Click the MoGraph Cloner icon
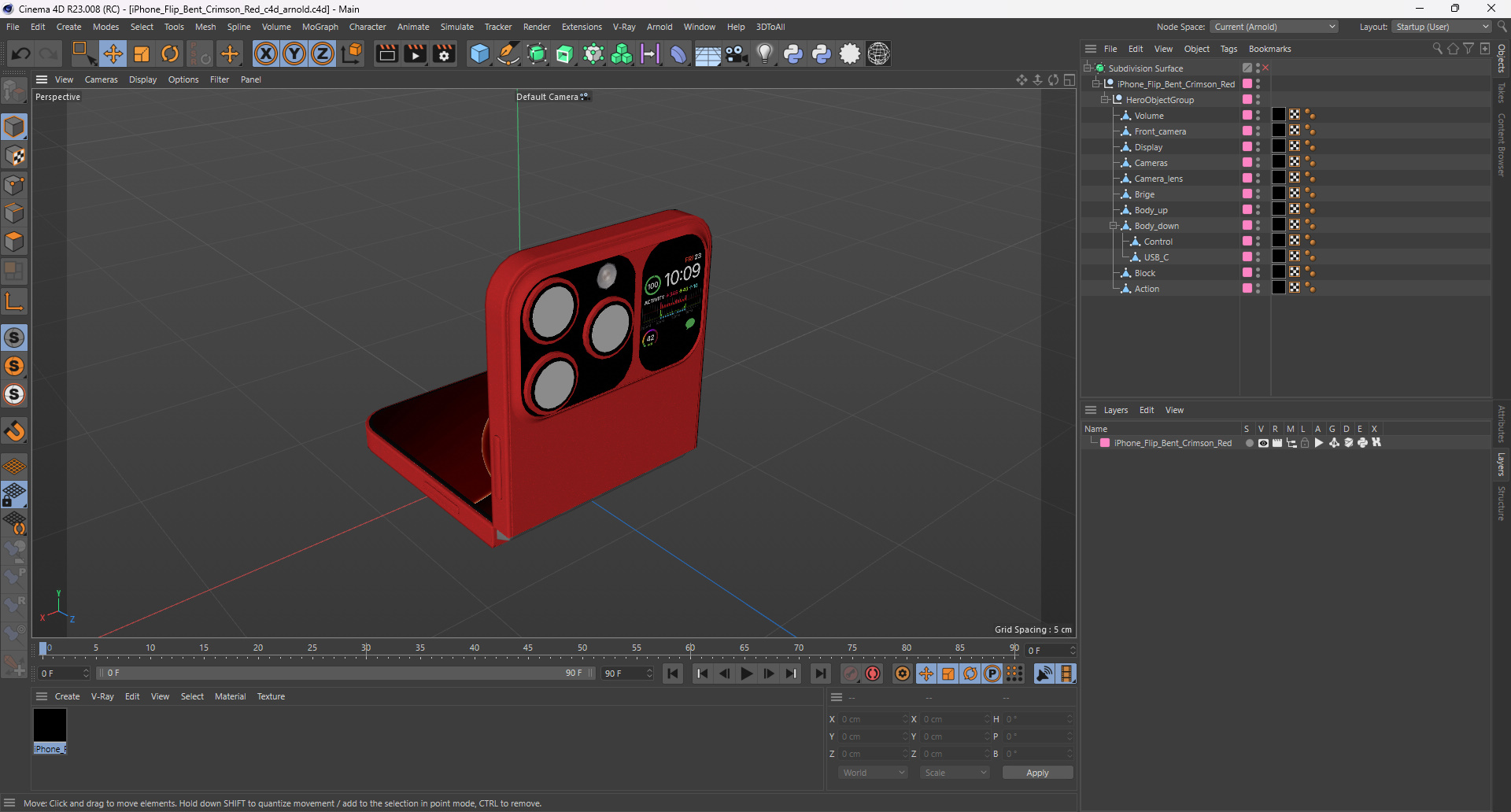Viewport: 1511px width, 812px height. (x=622, y=54)
